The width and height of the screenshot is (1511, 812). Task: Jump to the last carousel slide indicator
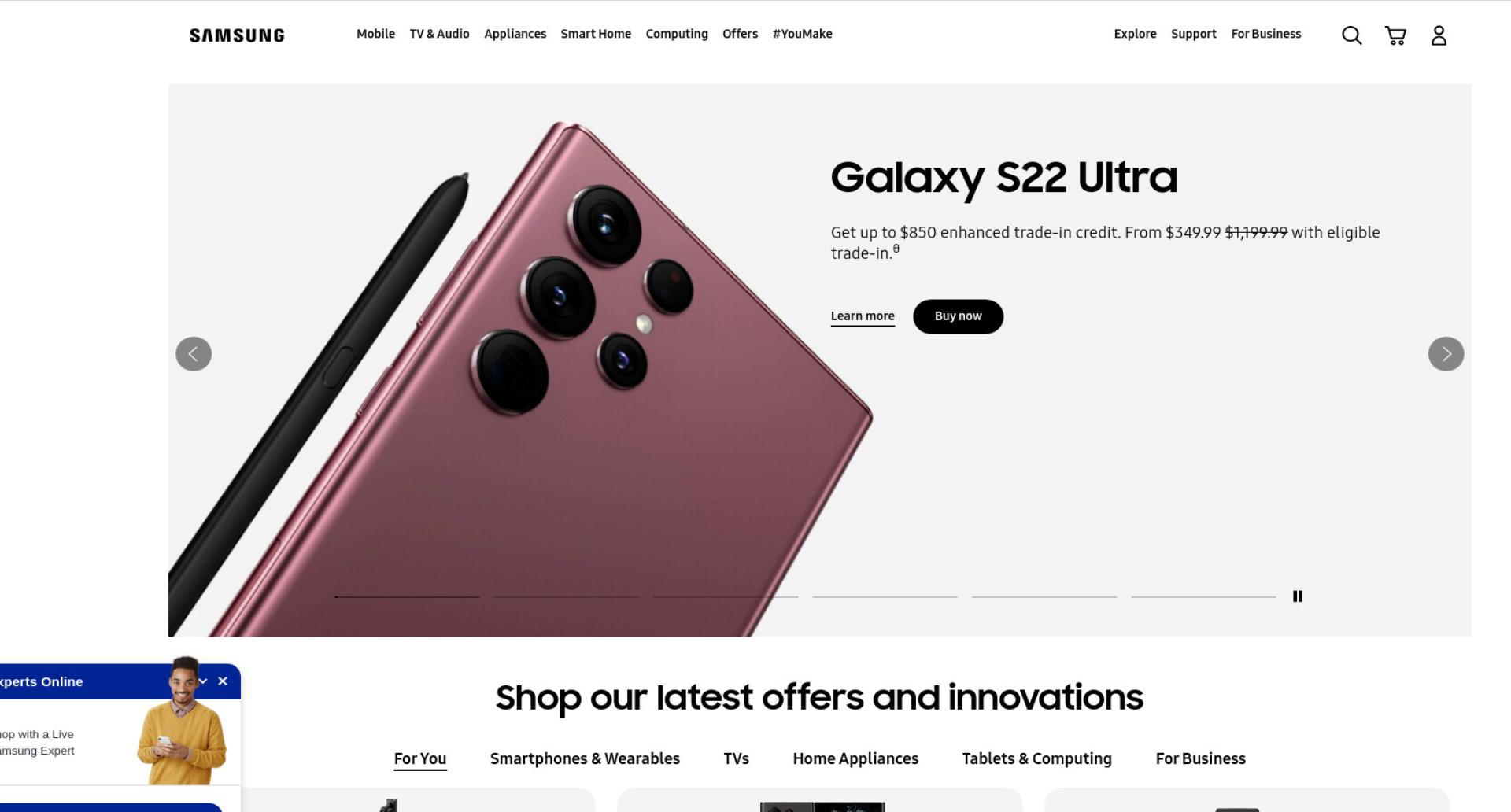[1203, 597]
